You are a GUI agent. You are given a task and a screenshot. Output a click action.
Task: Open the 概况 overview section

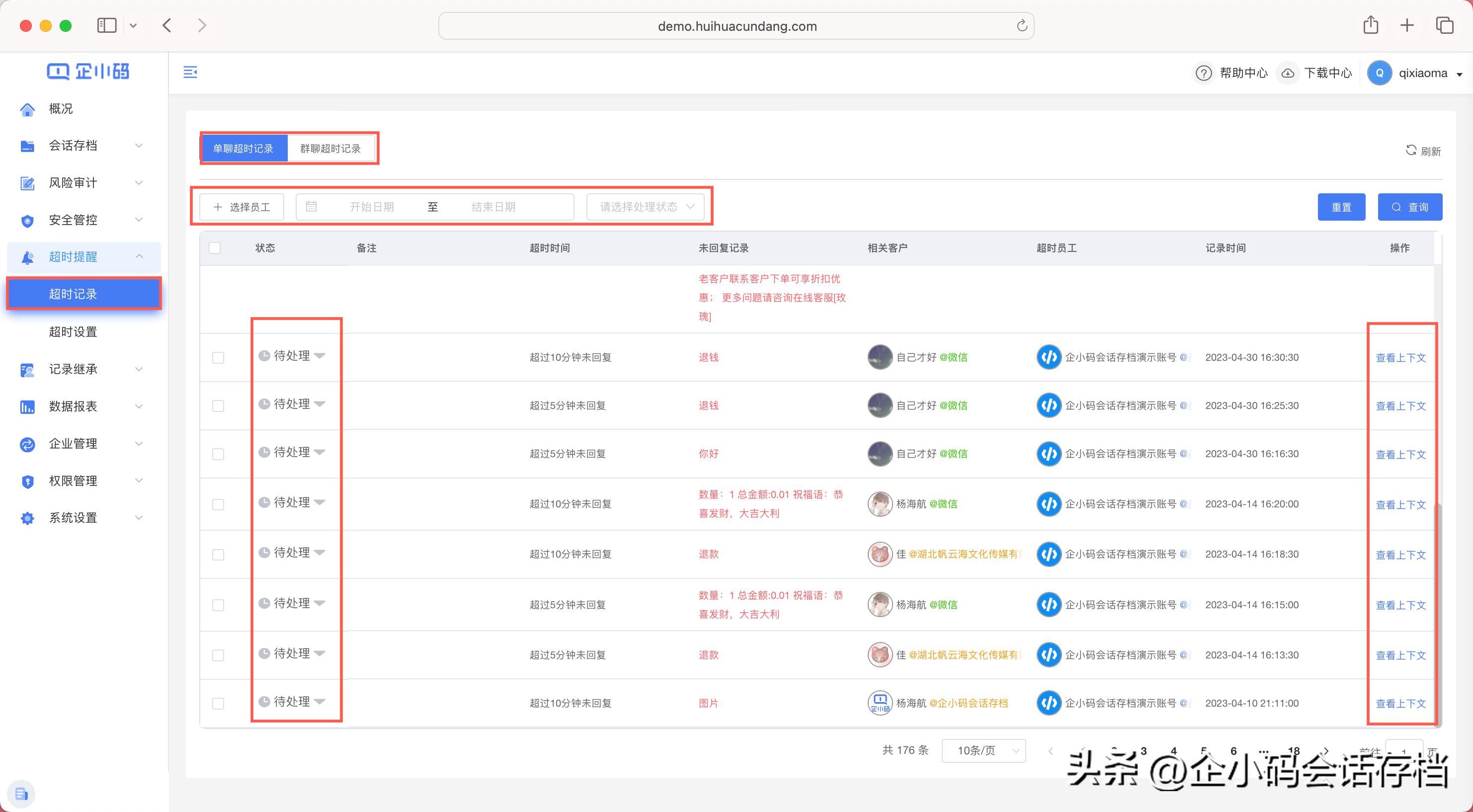click(60, 109)
